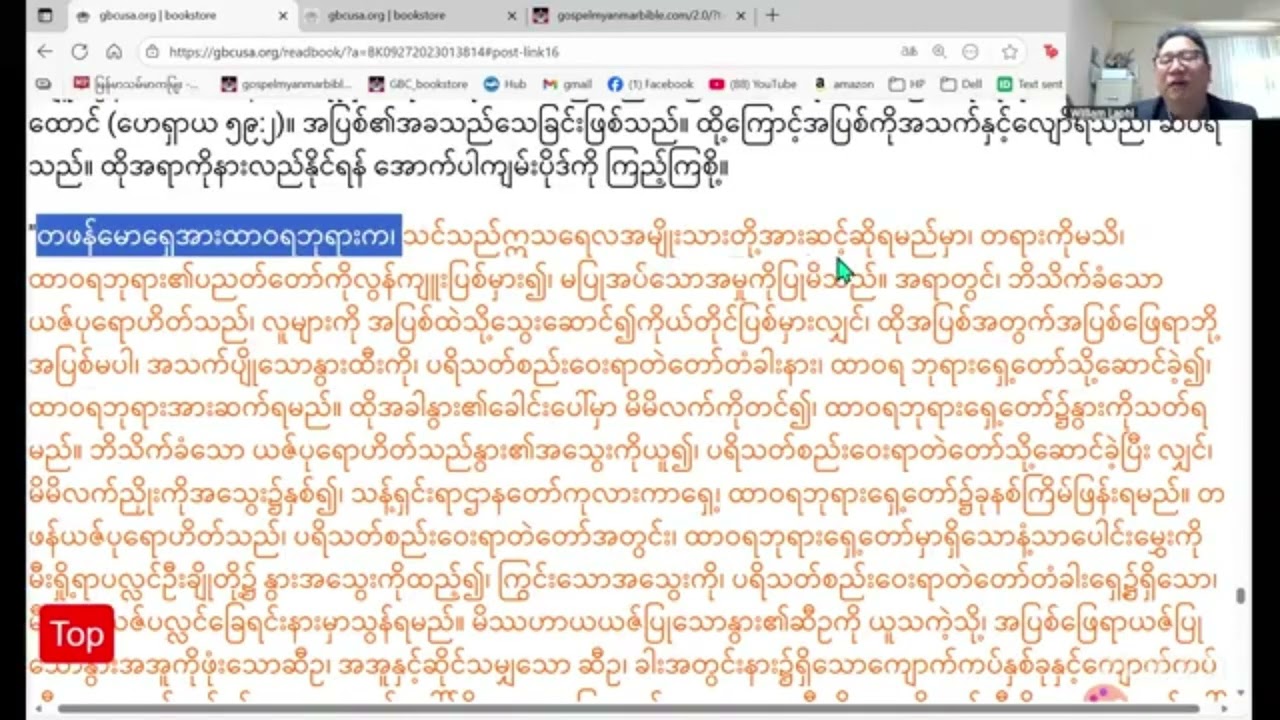Open the first bookmark bar icon
The height and width of the screenshot is (720, 1280).
pyautogui.click(x=43, y=84)
